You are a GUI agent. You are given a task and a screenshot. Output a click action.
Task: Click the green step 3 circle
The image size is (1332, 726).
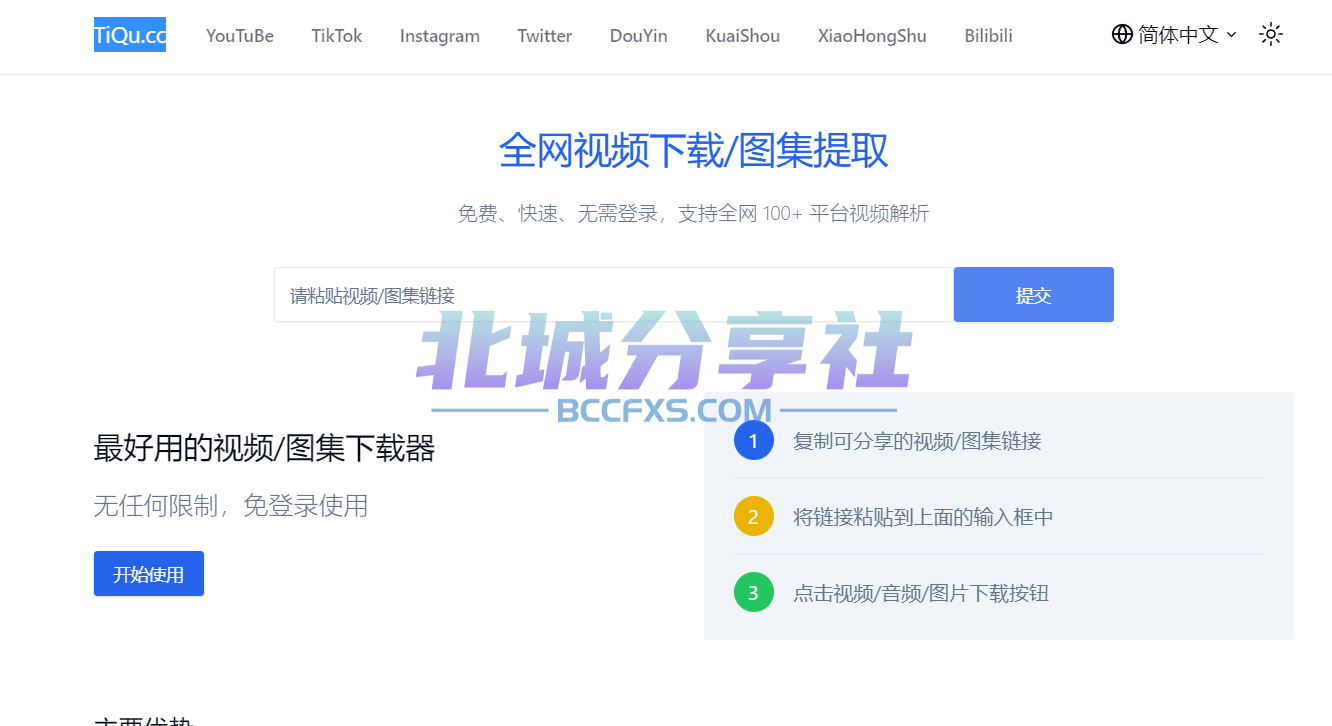pos(754,592)
